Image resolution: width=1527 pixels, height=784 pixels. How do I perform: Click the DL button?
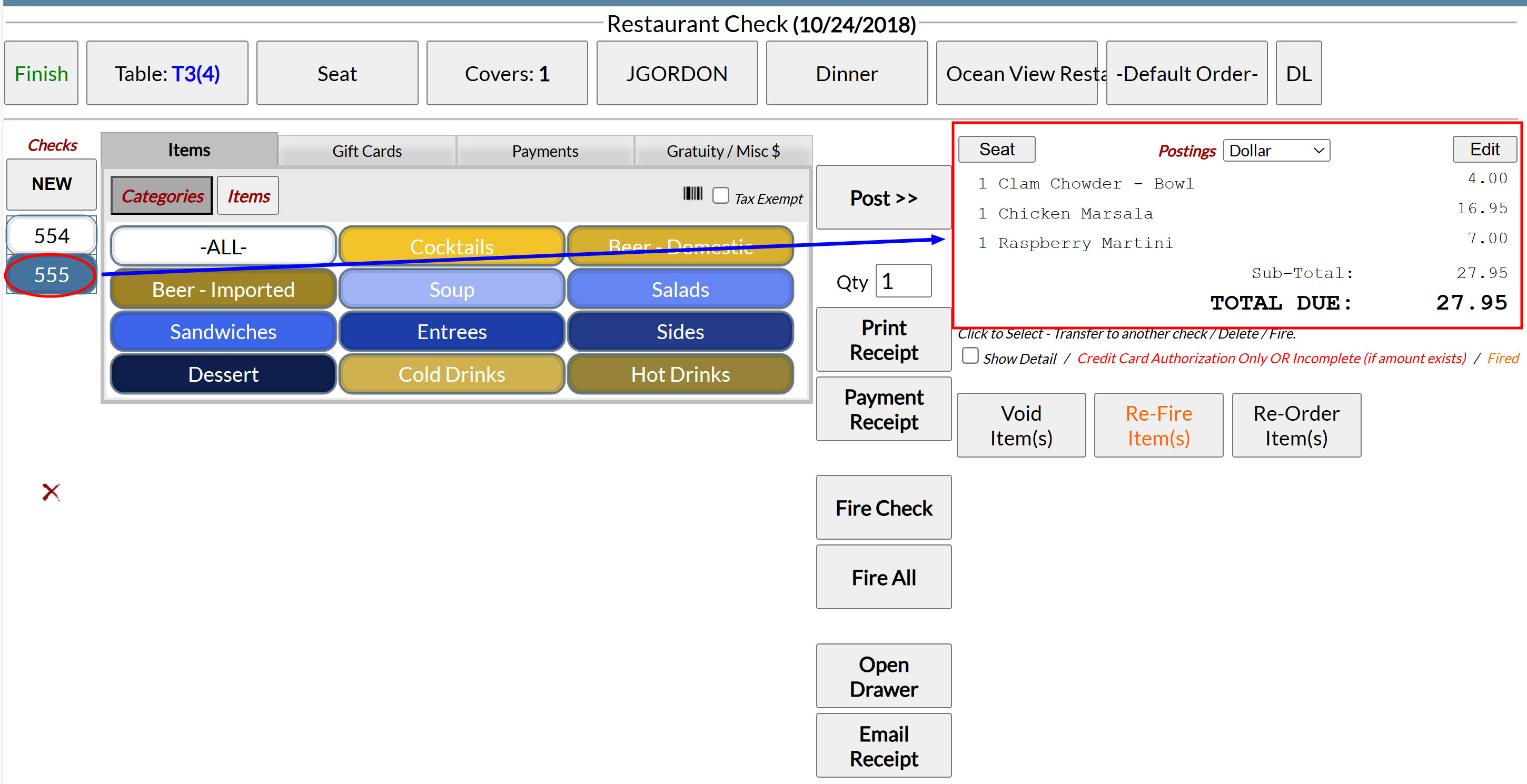tap(1299, 74)
